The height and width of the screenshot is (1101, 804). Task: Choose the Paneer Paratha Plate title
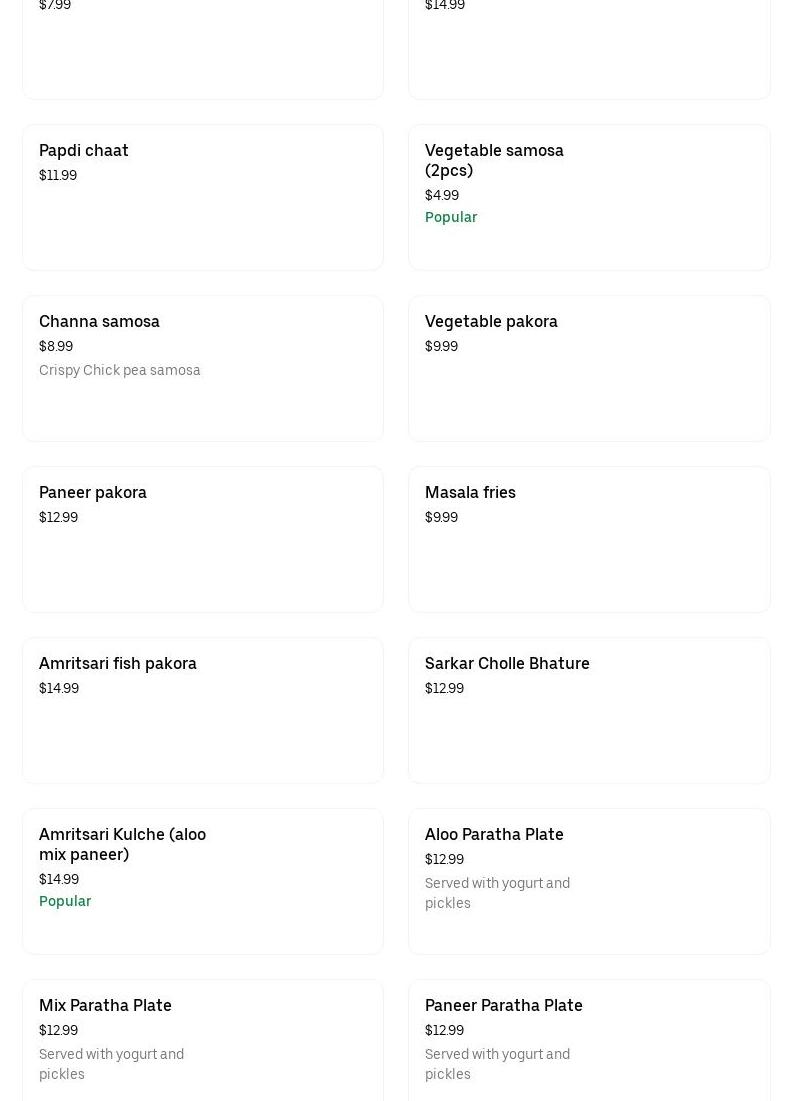click(x=503, y=1006)
